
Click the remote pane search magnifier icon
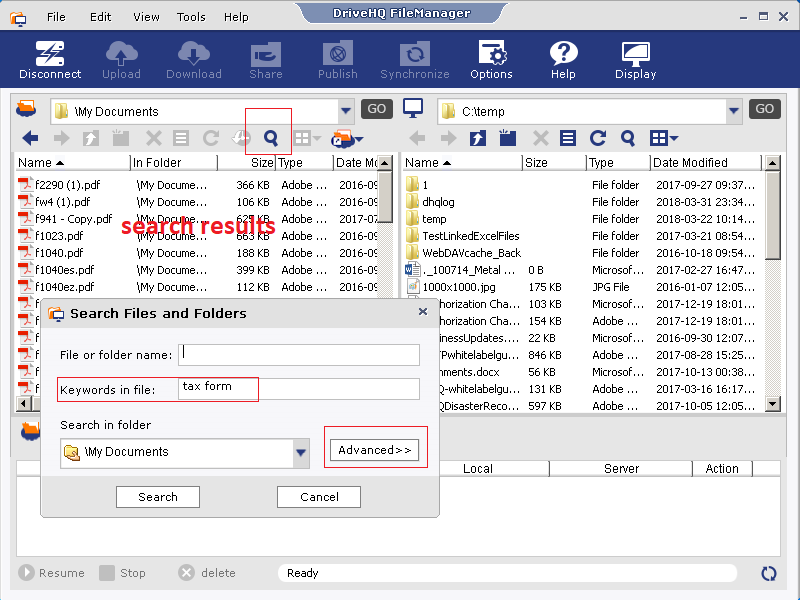[270, 138]
